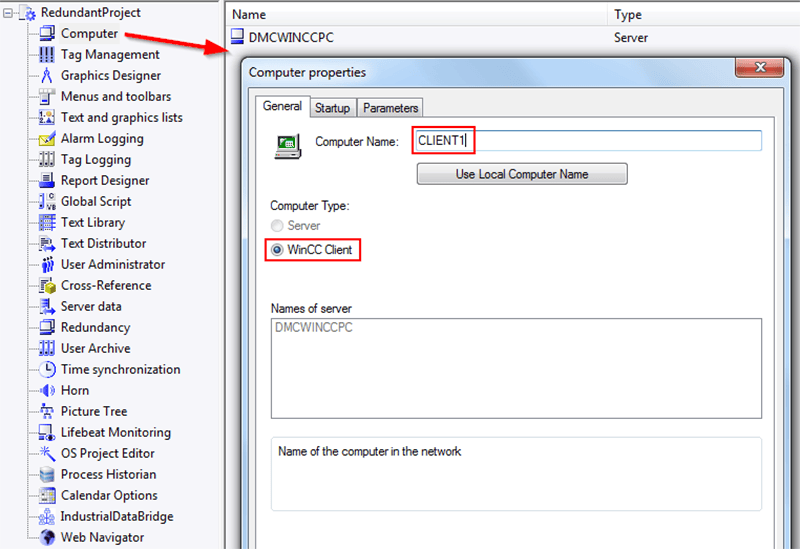Viewport: 800px width, 549px height.
Task: Click the DMCWINCCPC computer icon in list
Action: pos(237,37)
